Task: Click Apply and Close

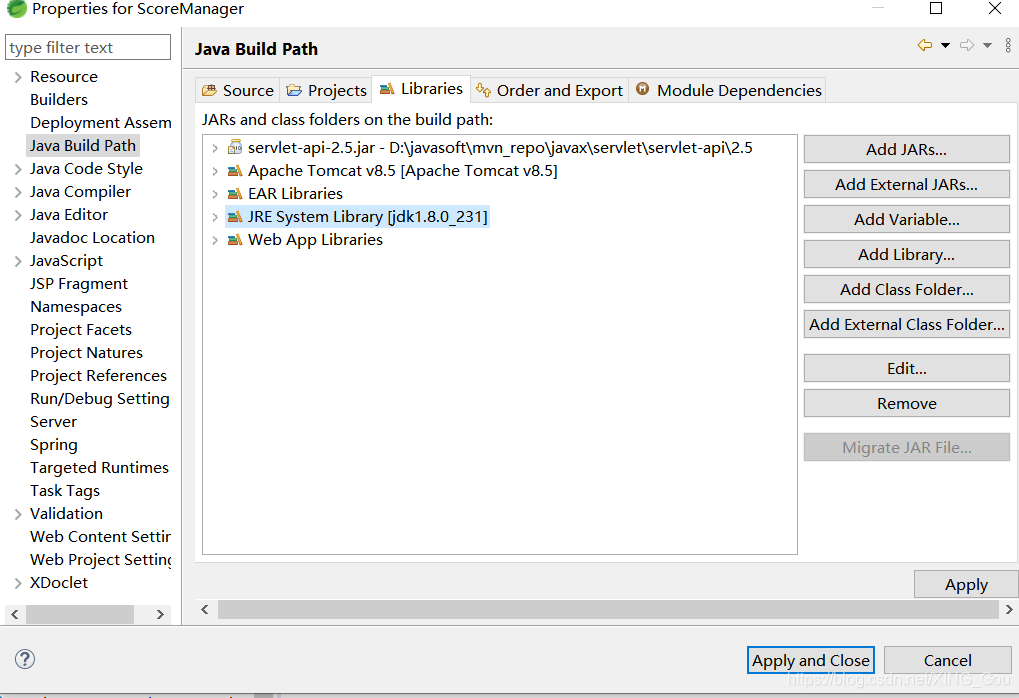Action: (810, 660)
